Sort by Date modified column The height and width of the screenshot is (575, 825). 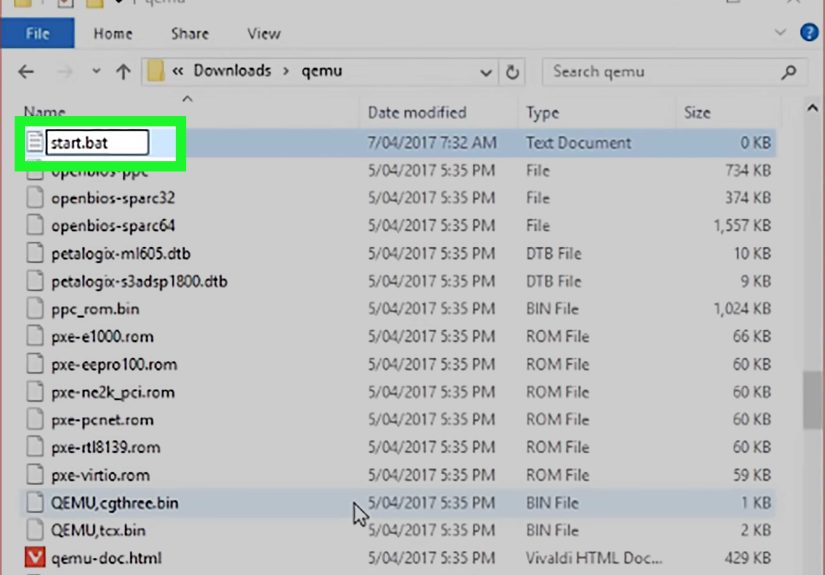pyautogui.click(x=417, y=113)
